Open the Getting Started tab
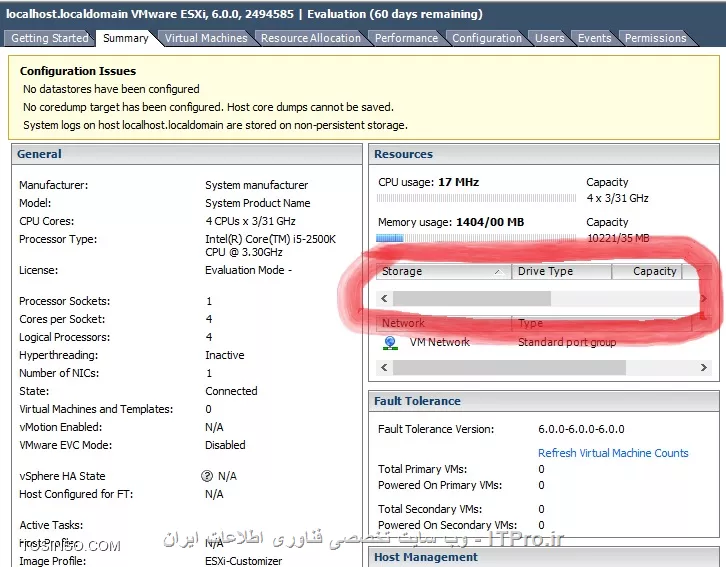726x567 pixels. [50, 38]
